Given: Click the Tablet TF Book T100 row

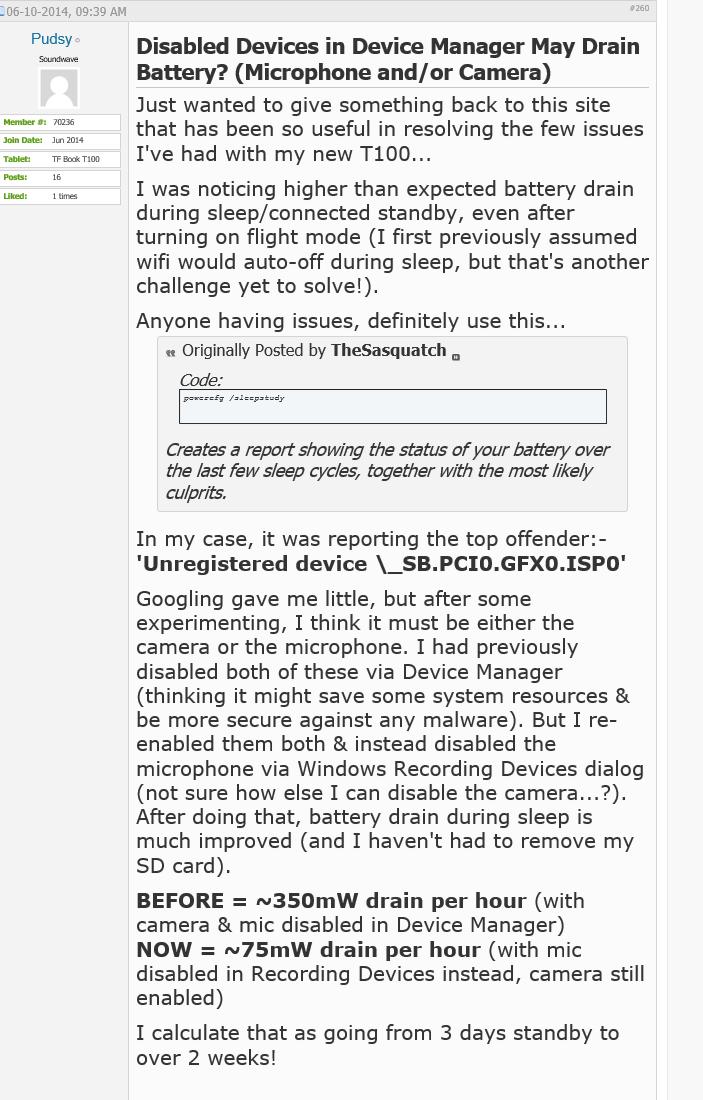Looking at the screenshot, I should 60,159.
